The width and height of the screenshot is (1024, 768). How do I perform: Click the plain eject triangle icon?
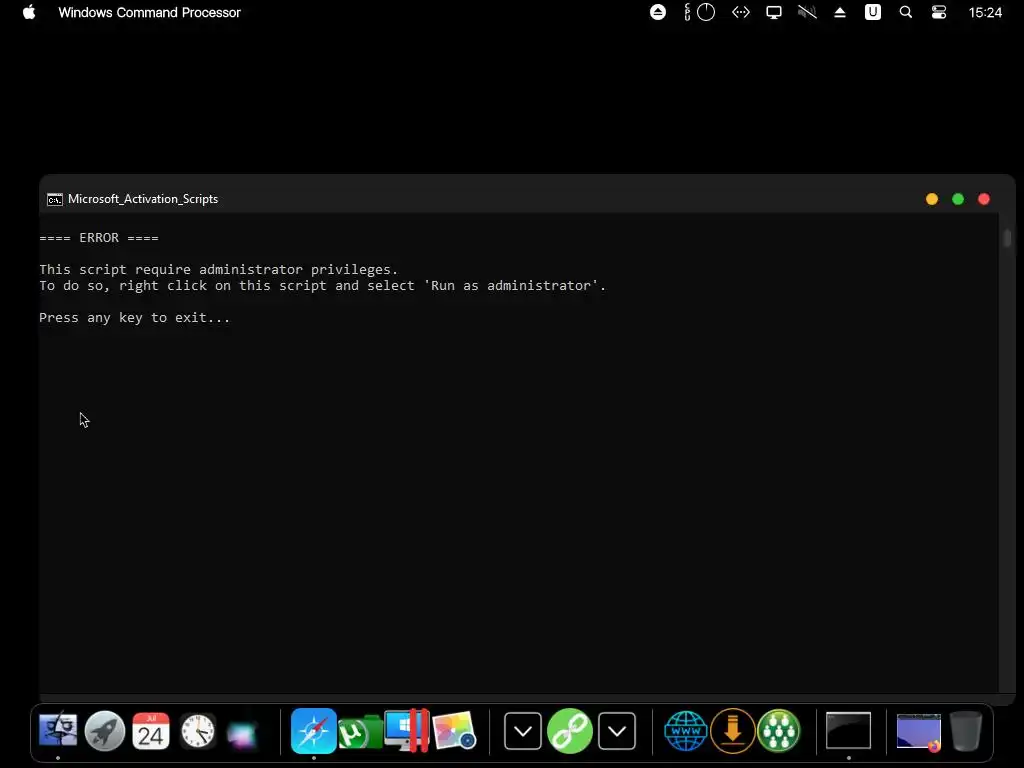840,12
